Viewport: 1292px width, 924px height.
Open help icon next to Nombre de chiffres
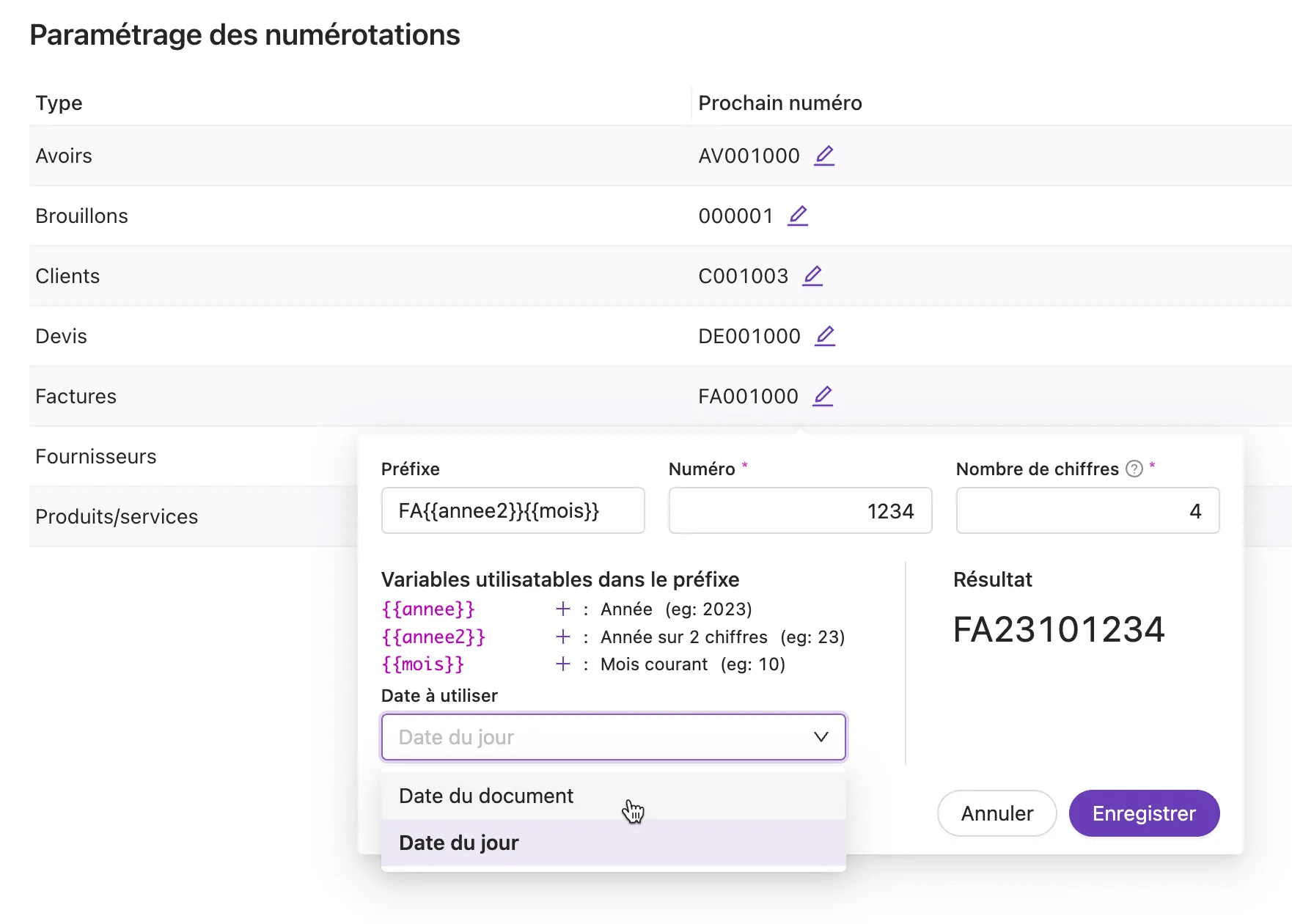point(1134,469)
